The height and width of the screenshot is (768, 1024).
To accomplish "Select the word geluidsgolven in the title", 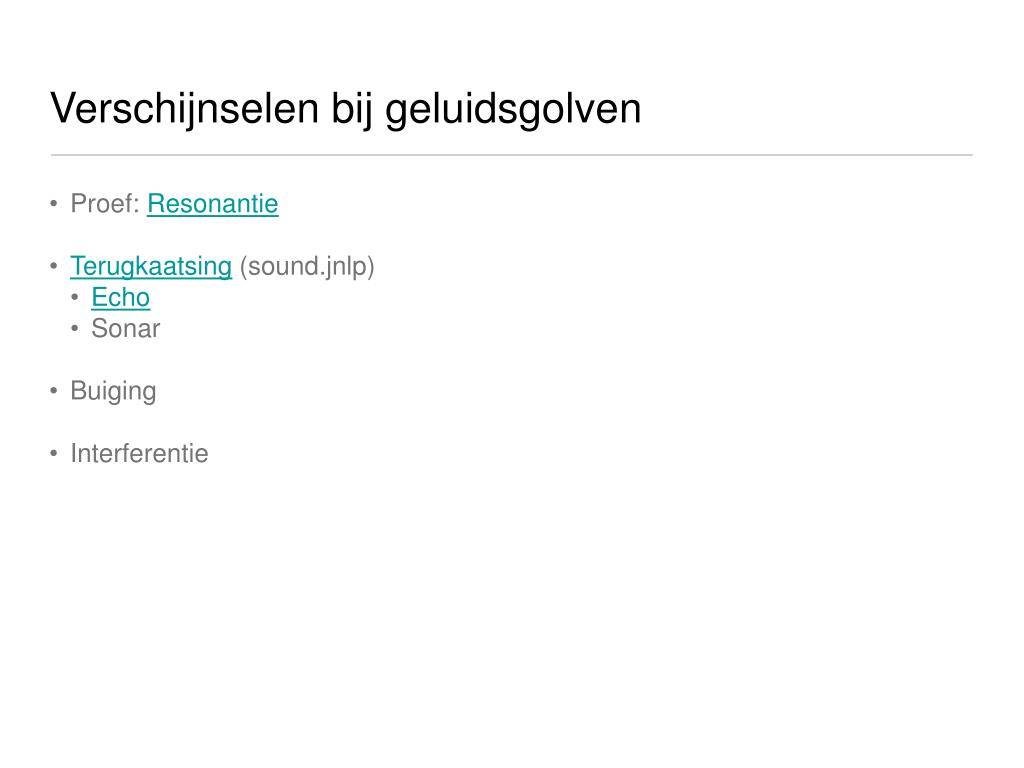I will point(513,108).
